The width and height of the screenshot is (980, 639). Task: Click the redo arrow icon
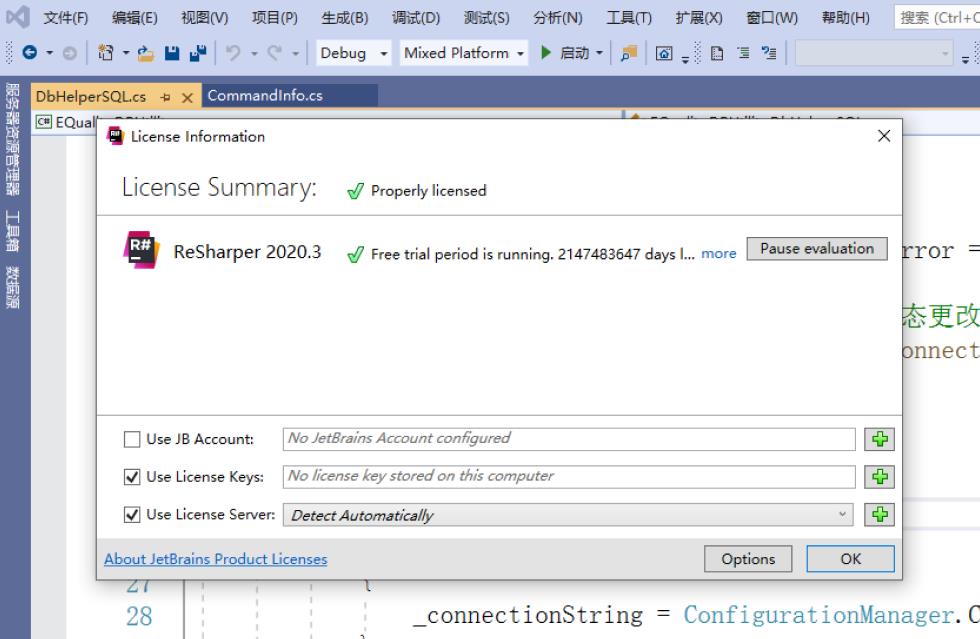click(274, 53)
